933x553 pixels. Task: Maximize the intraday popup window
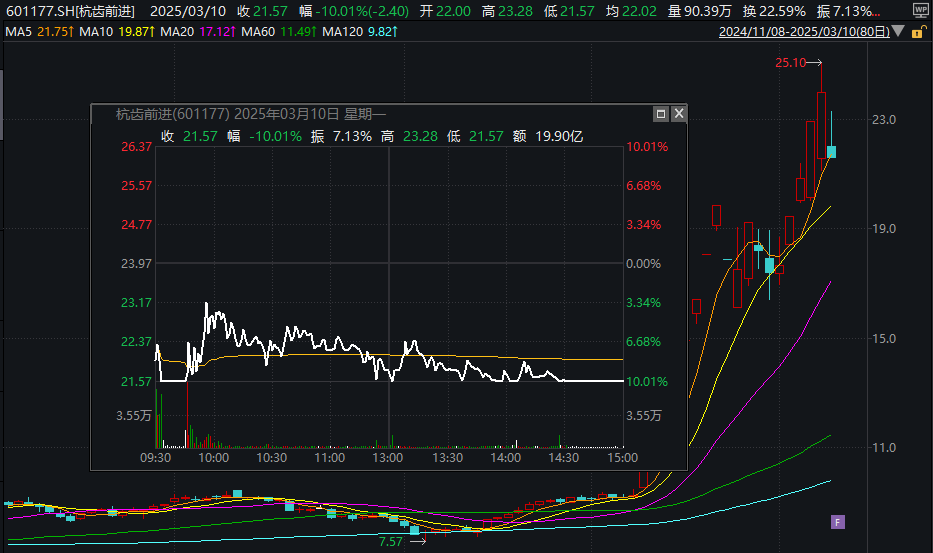pos(660,114)
